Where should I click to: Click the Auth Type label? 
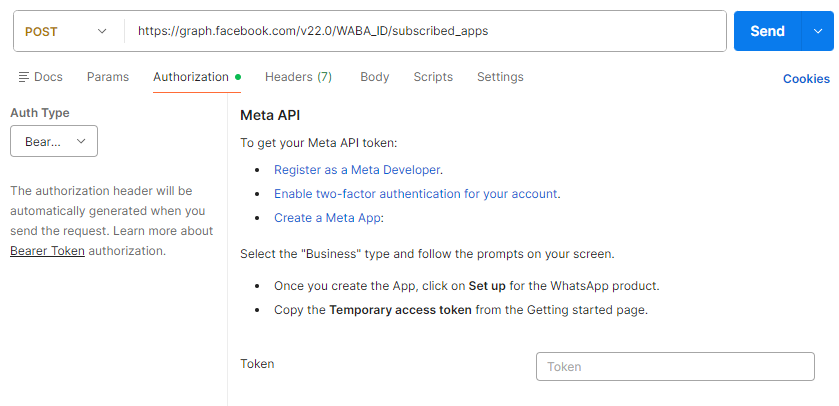[x=40, y=113]
